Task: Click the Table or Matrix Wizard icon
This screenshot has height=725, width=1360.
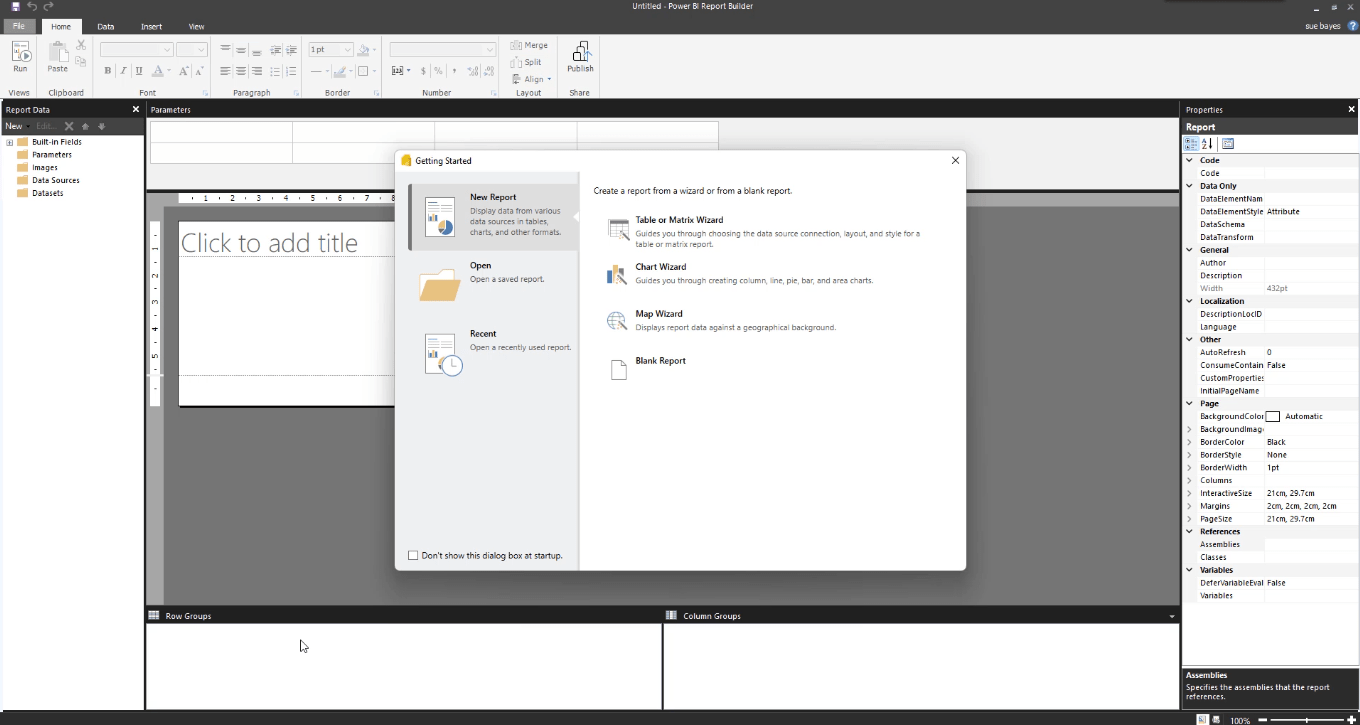Action: point(618,229)
